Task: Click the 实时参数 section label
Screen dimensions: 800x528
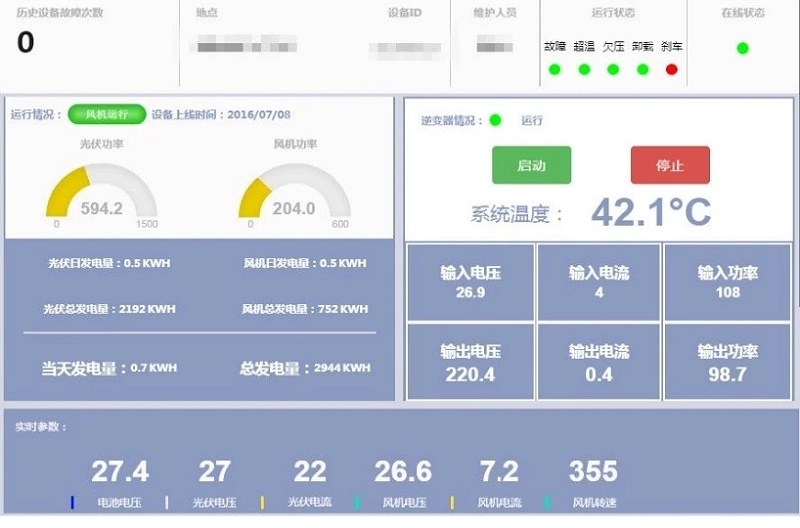Action: 41,426
